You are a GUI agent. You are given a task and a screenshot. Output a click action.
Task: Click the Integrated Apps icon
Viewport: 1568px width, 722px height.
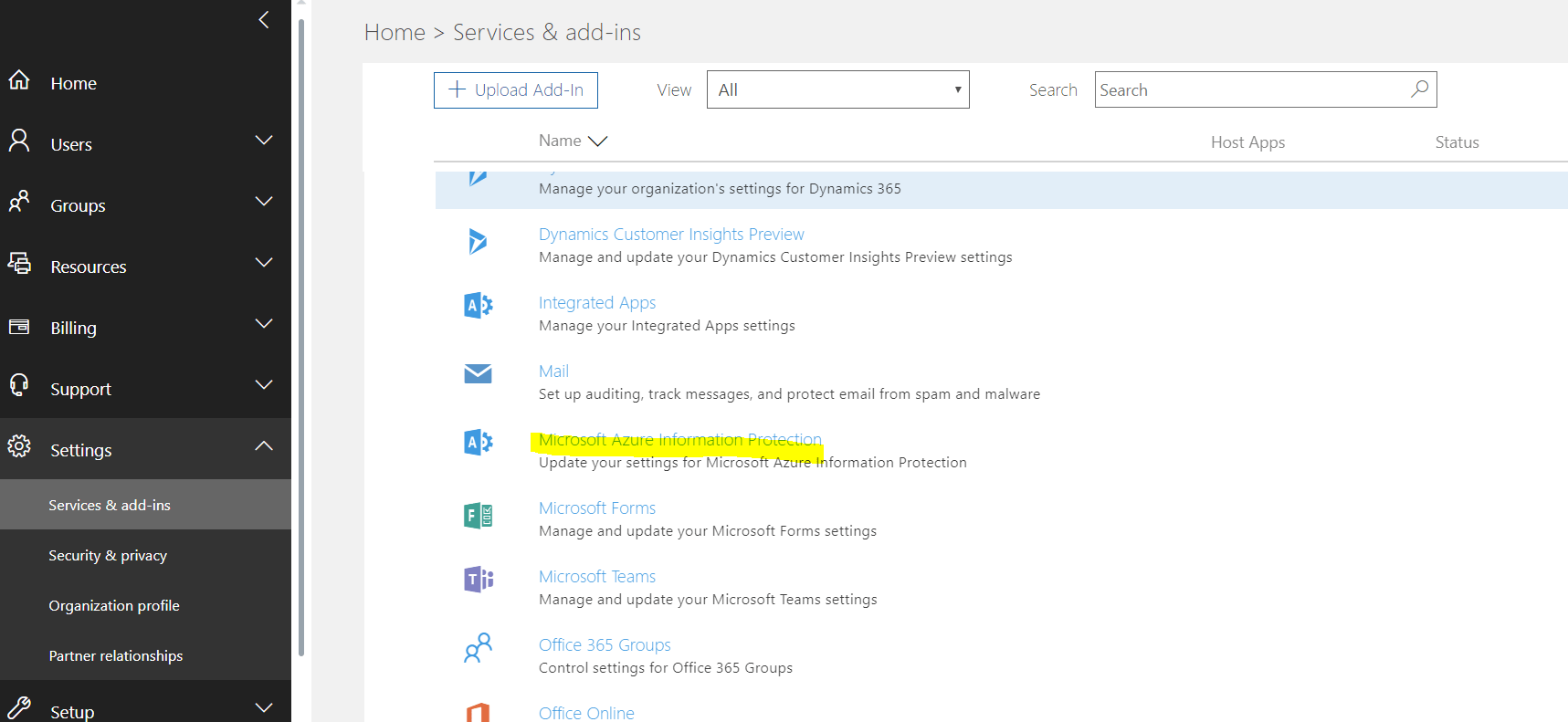479,306
